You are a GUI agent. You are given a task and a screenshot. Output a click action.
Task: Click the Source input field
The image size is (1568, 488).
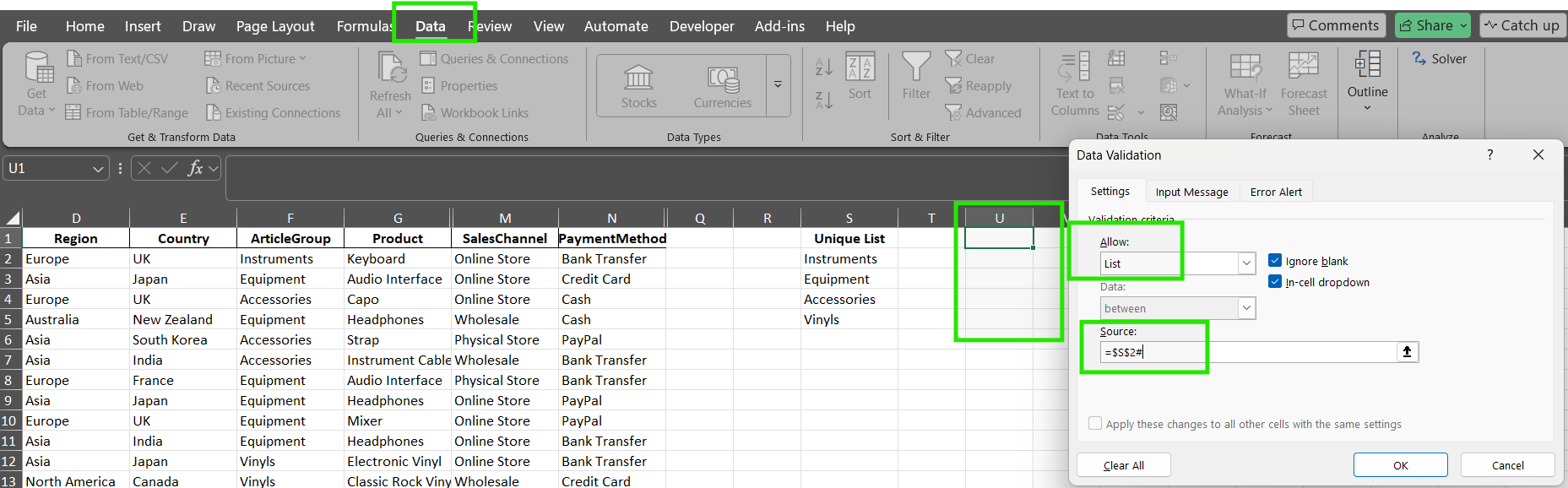click(x=1248, y=352)
